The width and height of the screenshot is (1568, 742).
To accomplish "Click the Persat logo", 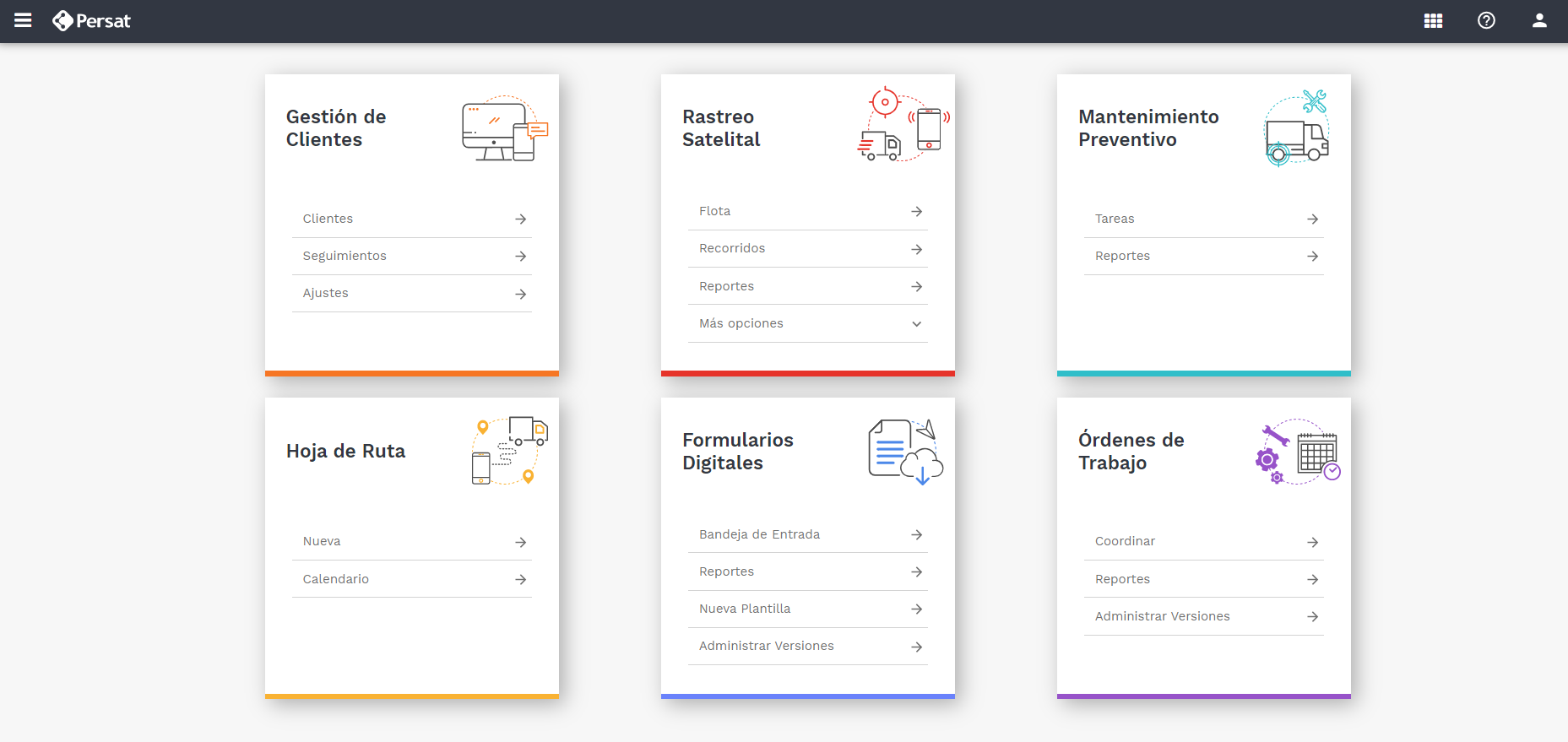I will pyautogui.click(x=91, y=20).
